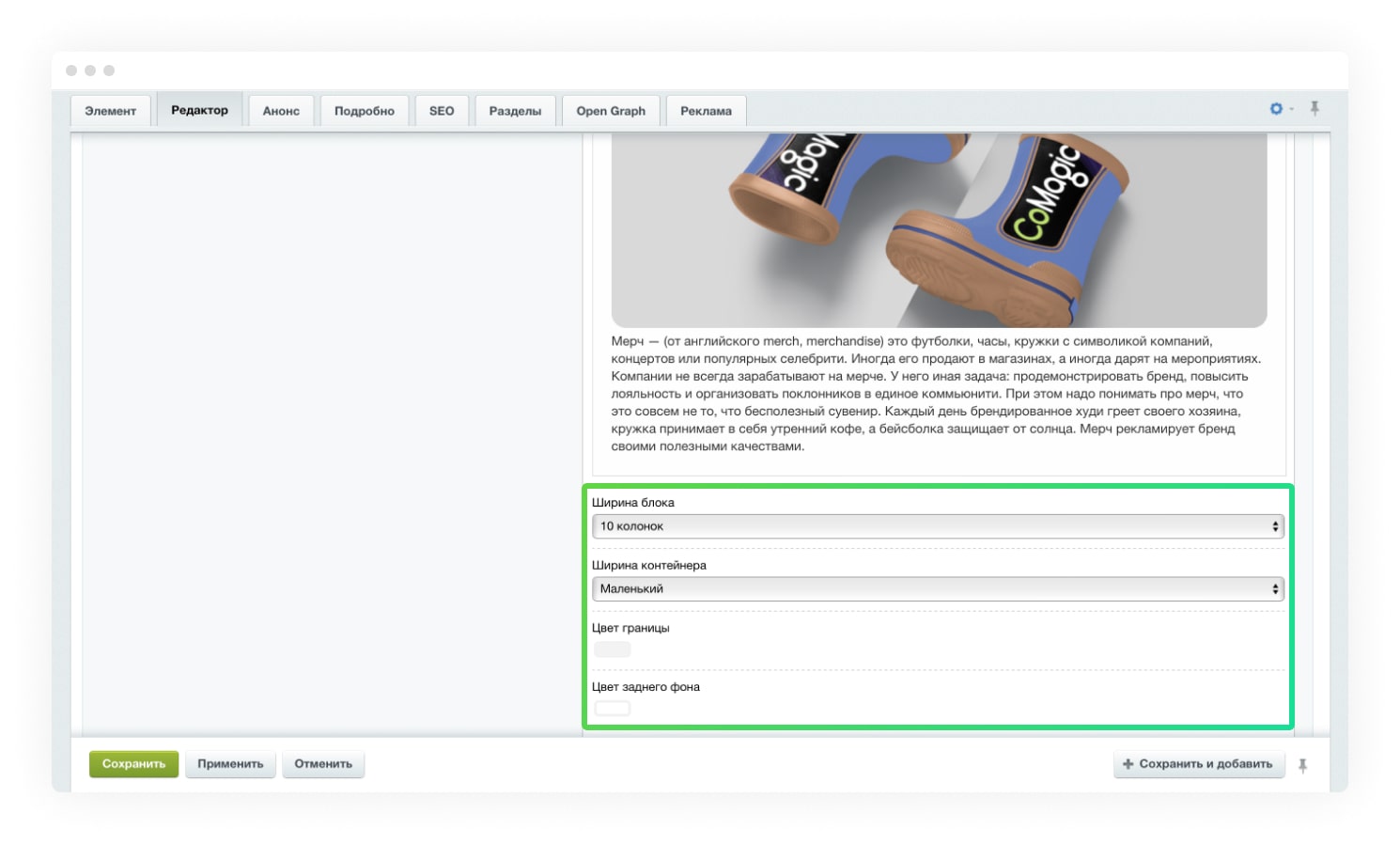The image size is (1400, 844).
Task: Click the Ширина контейнера label
Action: click(x=649, y=566)
